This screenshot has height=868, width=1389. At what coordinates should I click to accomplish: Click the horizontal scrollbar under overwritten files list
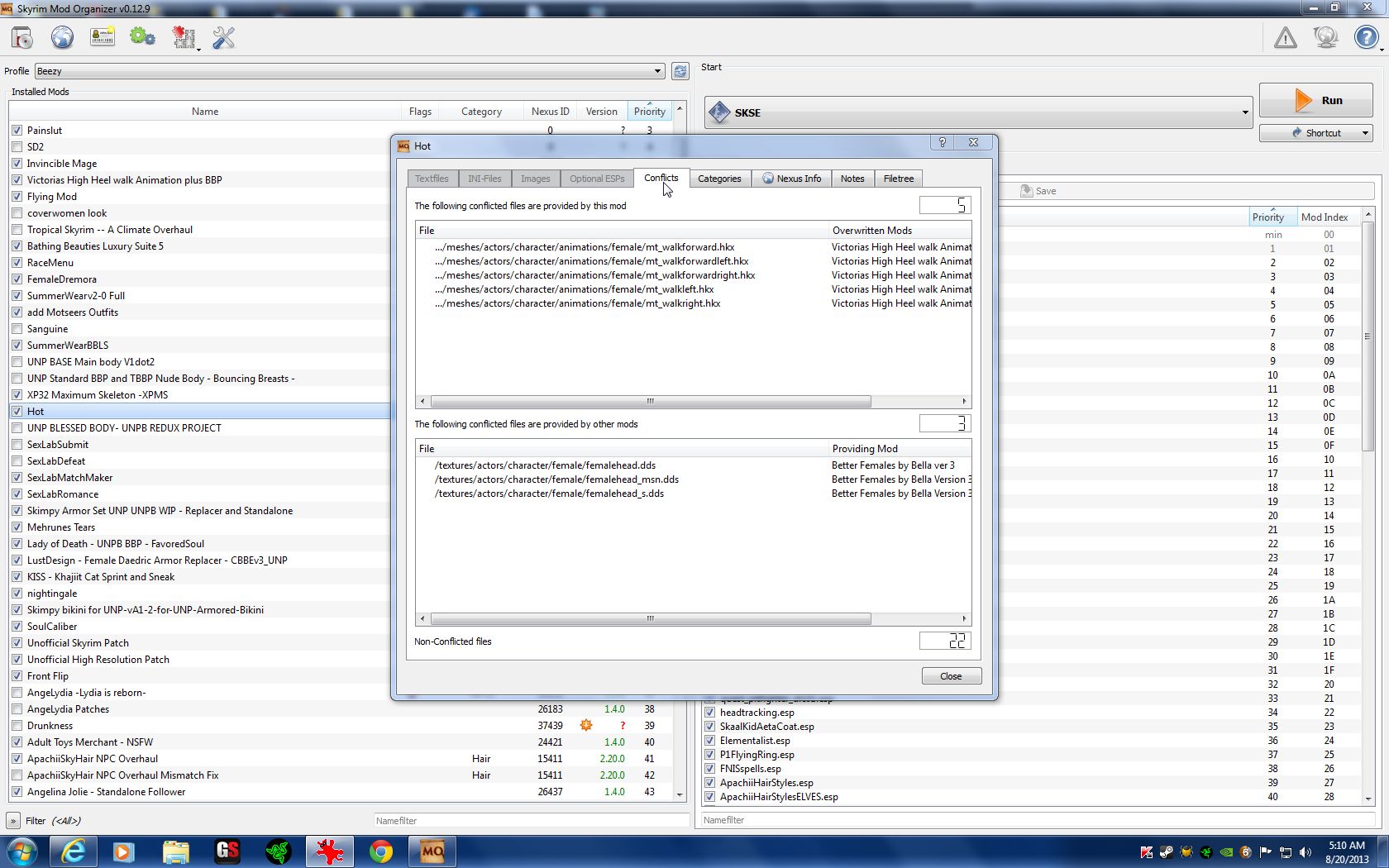coord(650,402)
